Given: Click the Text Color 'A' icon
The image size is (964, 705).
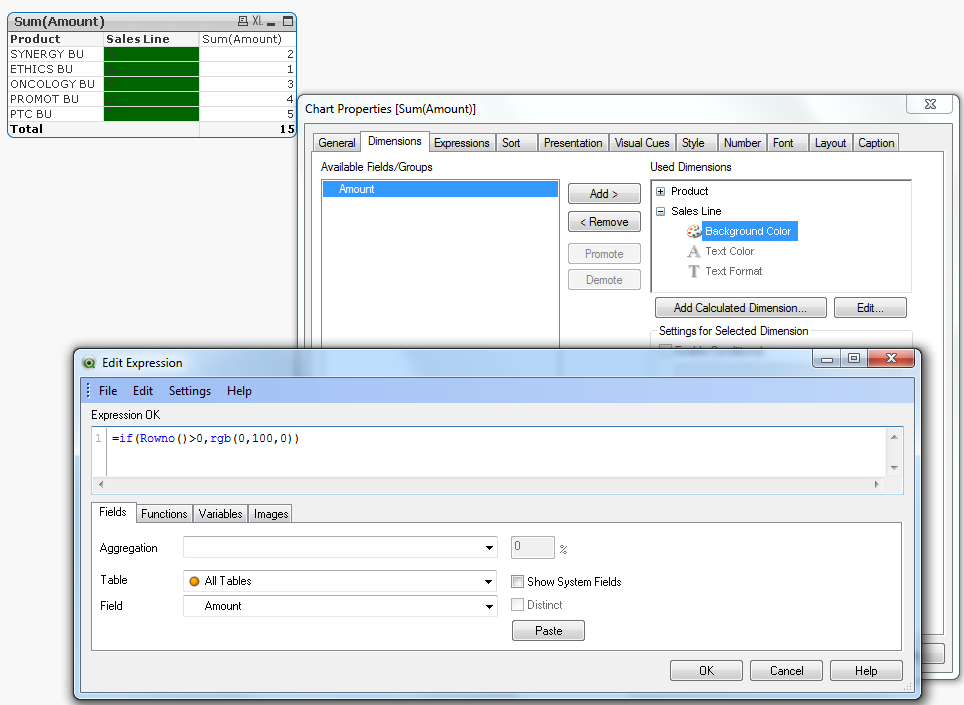Looking at the screenshot, I should 694,251.
